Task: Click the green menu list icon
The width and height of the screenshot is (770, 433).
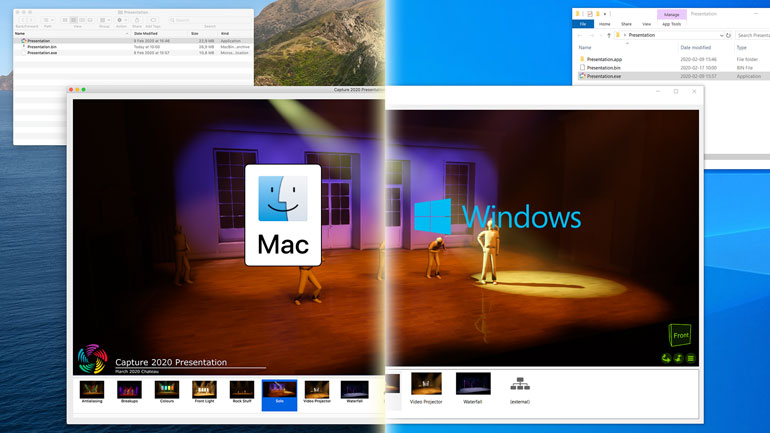Action: 690,358
